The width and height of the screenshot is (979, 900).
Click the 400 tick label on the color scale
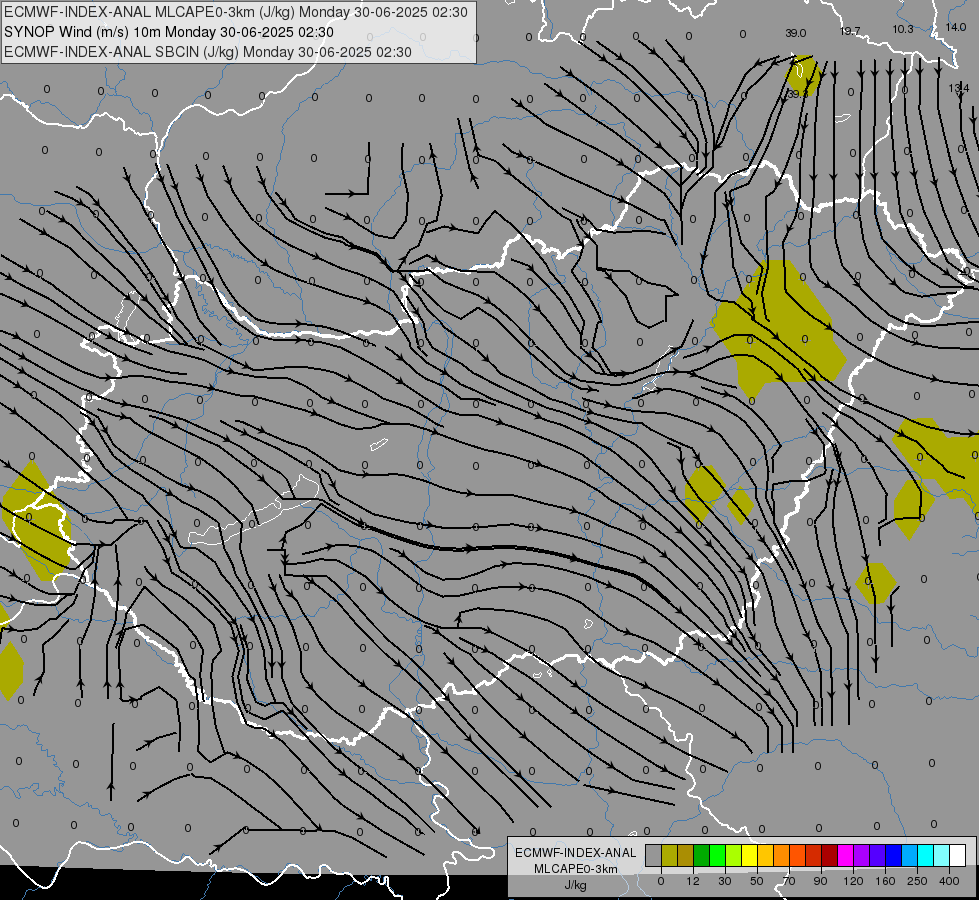(949, 881)
